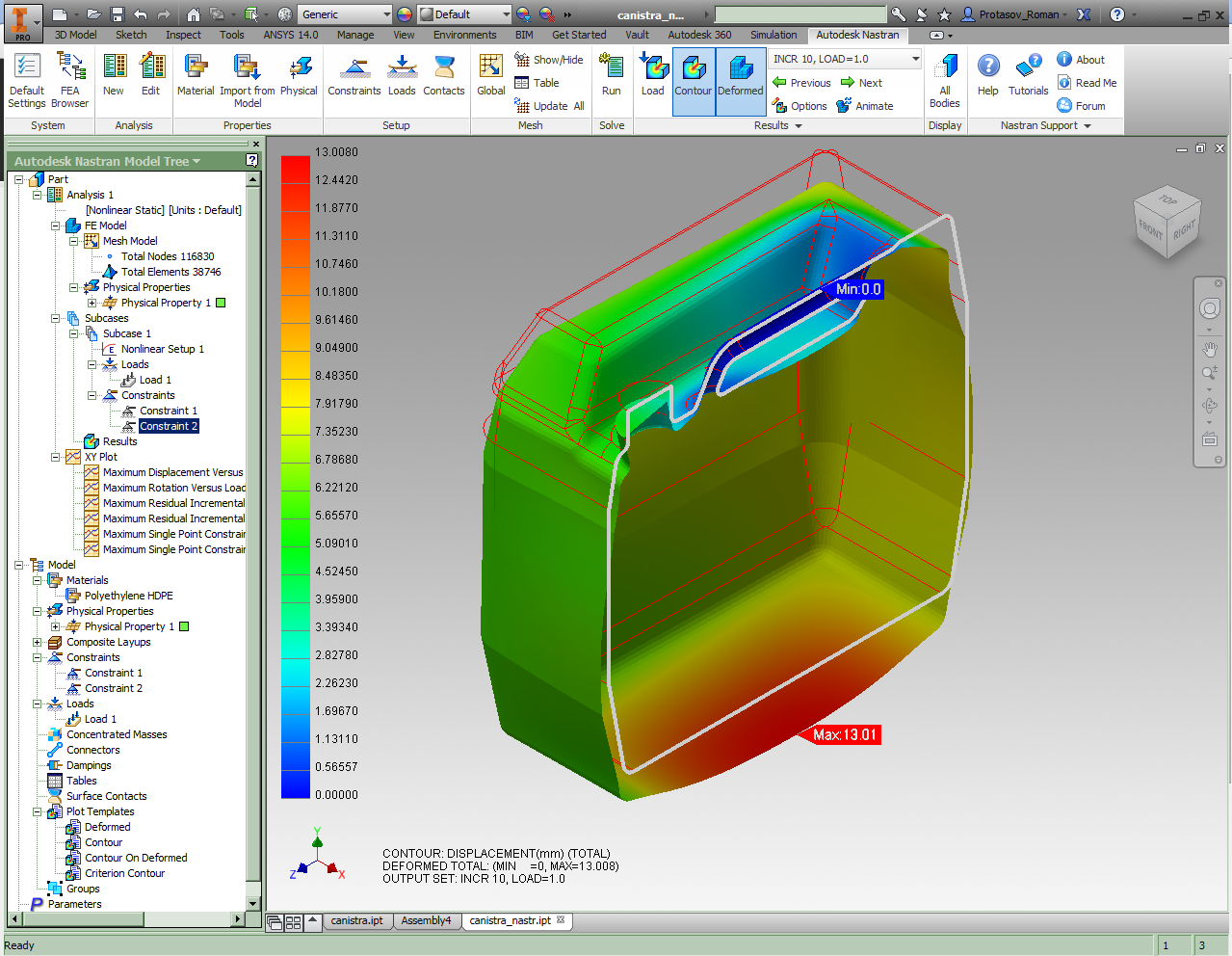Edit the current analysis
Image resolution: width=1232 pixels, height=956 pixels.
(151, 75)
